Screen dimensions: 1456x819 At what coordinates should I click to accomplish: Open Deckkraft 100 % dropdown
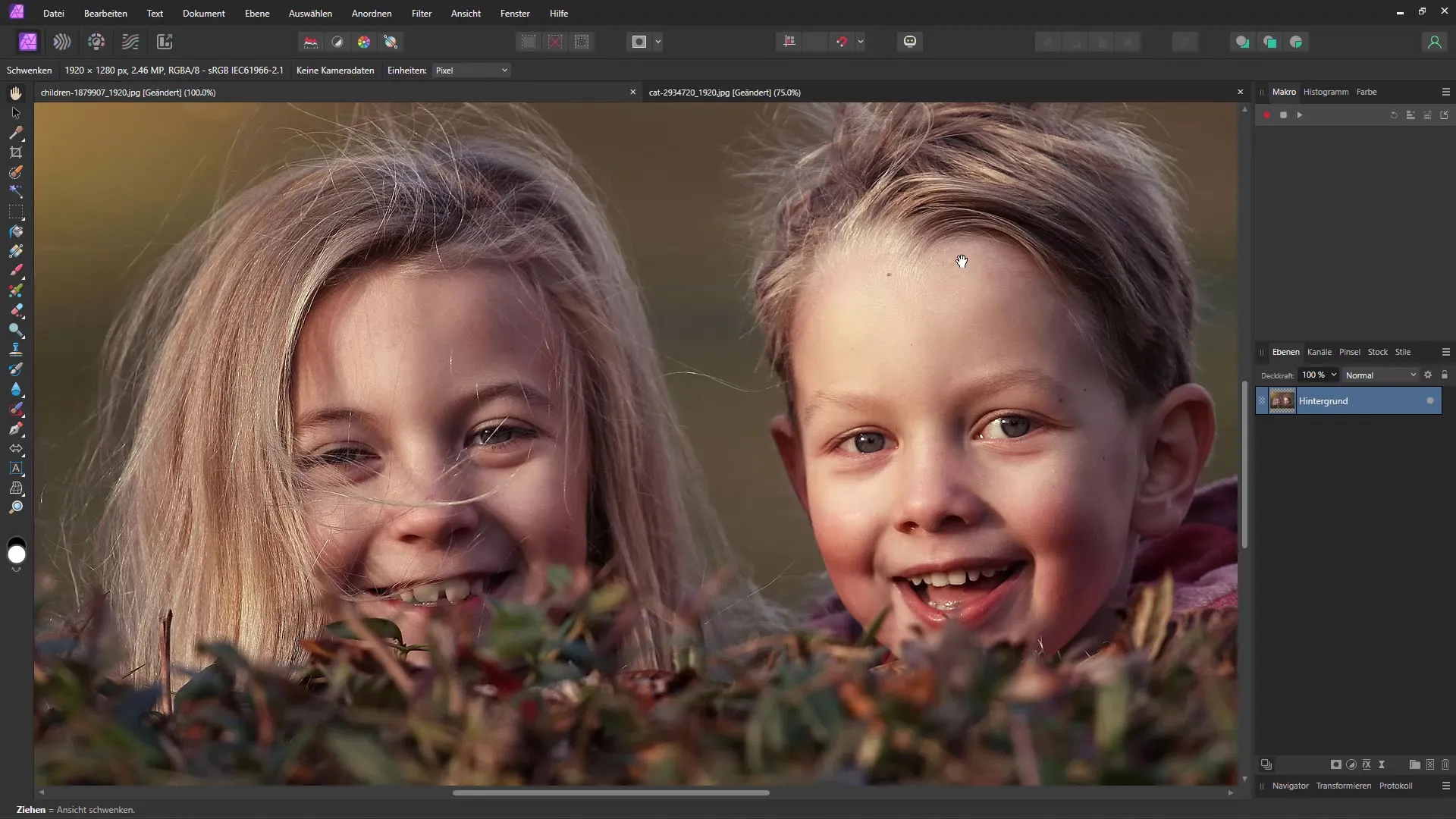point(1319,375)
